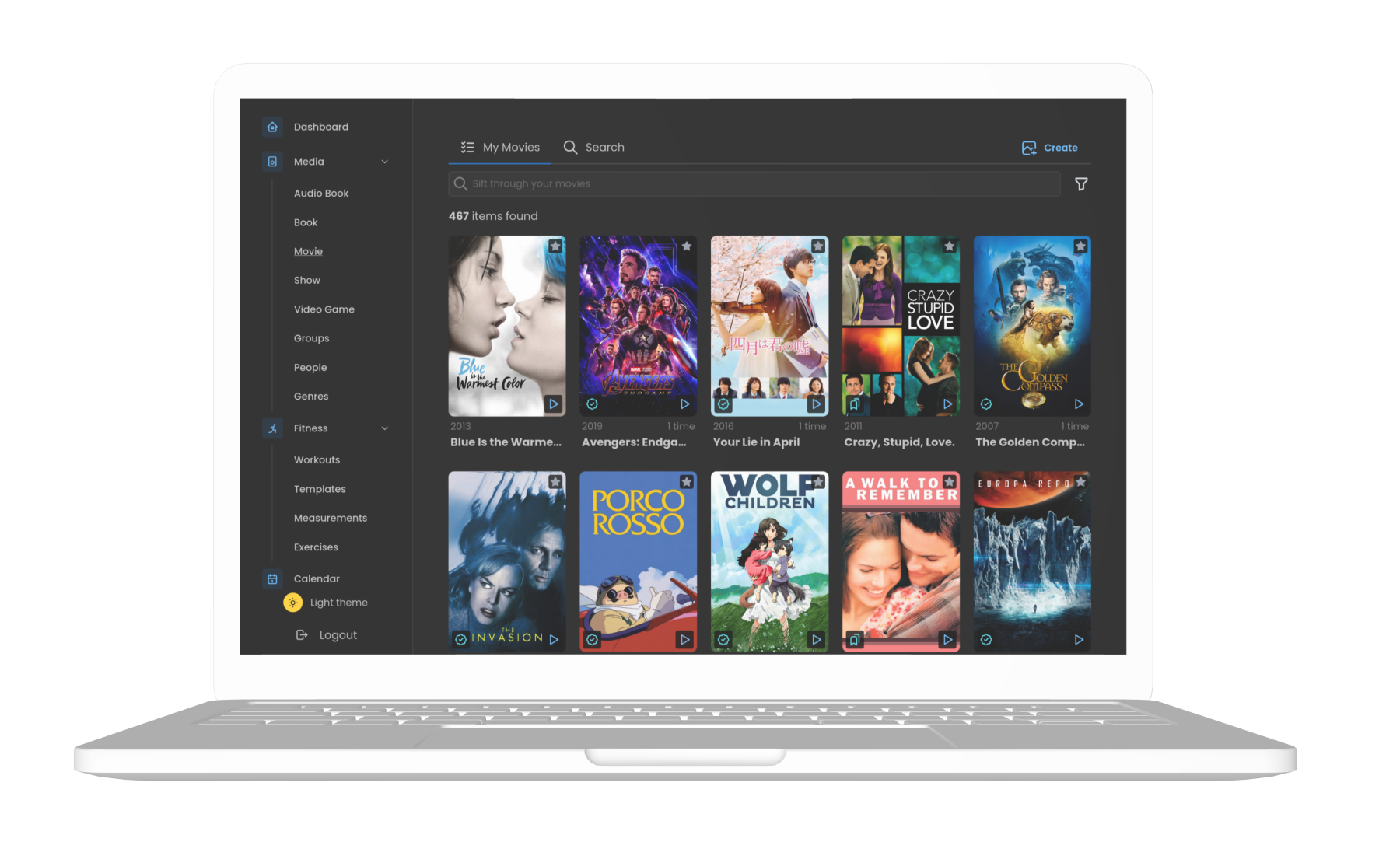Click the Logout text
Screen dimensions: 1400x849
click(338, 635)
